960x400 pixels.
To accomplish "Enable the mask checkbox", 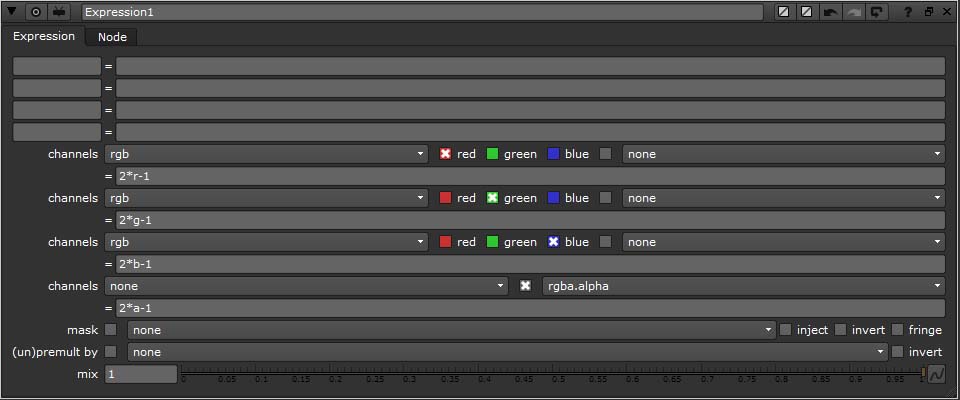I will [111, 330].
